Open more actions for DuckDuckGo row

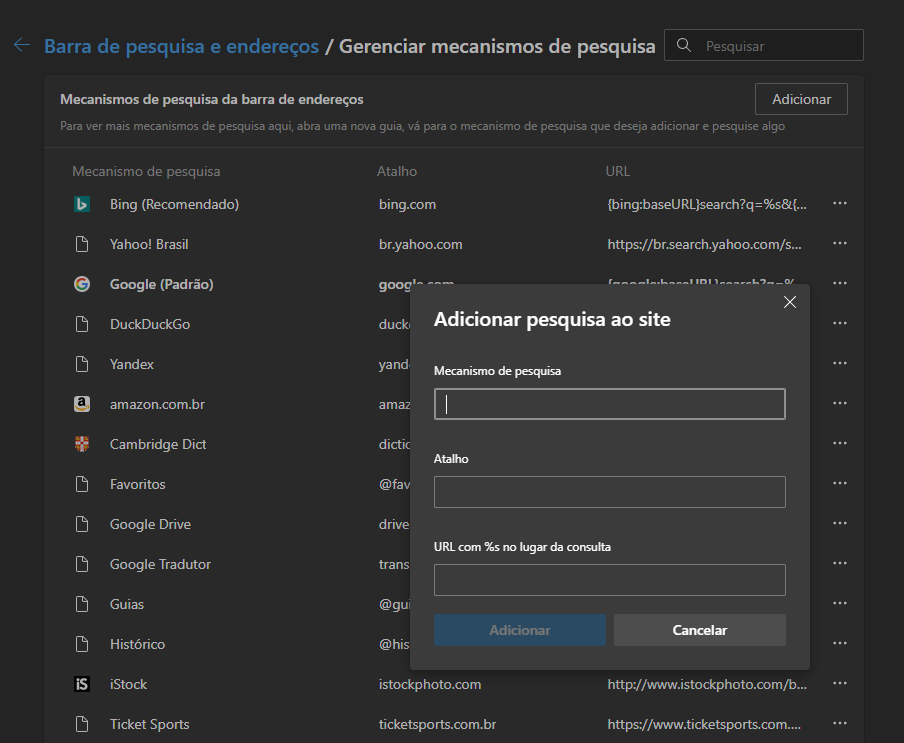[840, 323]
